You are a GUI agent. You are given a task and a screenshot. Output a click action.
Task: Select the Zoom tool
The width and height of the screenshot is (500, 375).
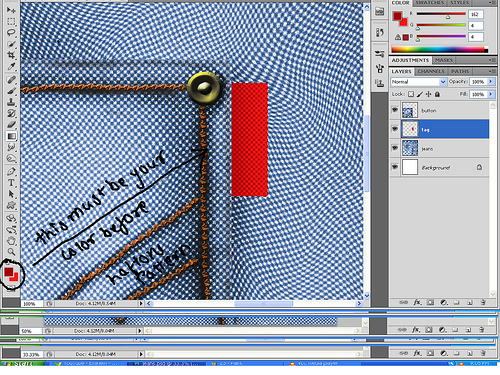pos(11,252)
